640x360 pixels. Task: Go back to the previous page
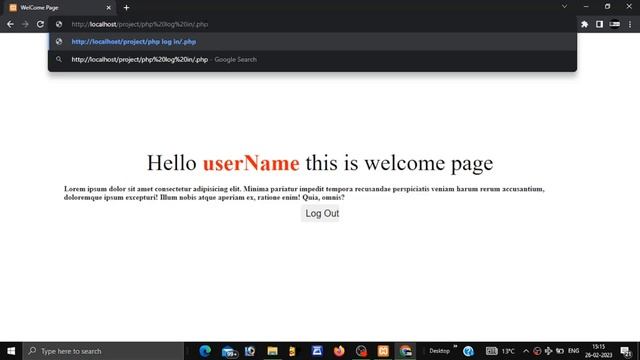pos(10,24)
